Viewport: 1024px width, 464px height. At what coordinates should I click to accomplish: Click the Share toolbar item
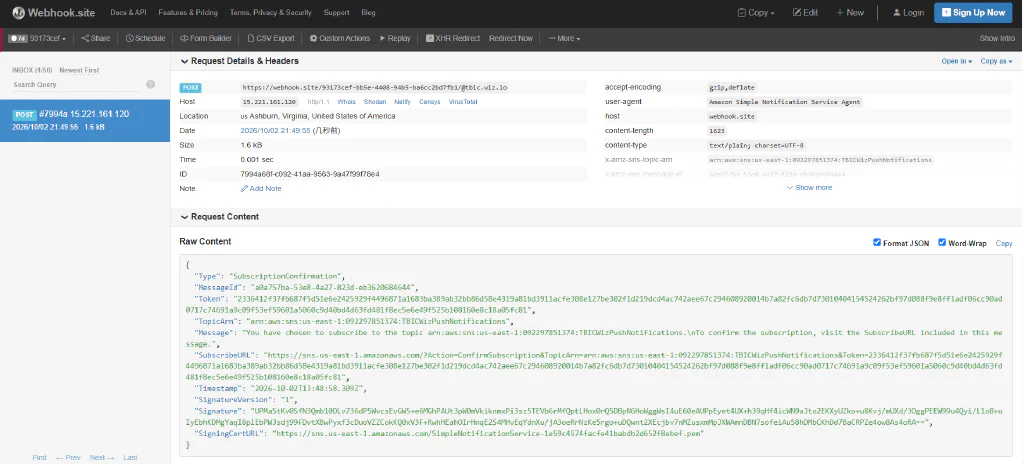click(95, 39)
